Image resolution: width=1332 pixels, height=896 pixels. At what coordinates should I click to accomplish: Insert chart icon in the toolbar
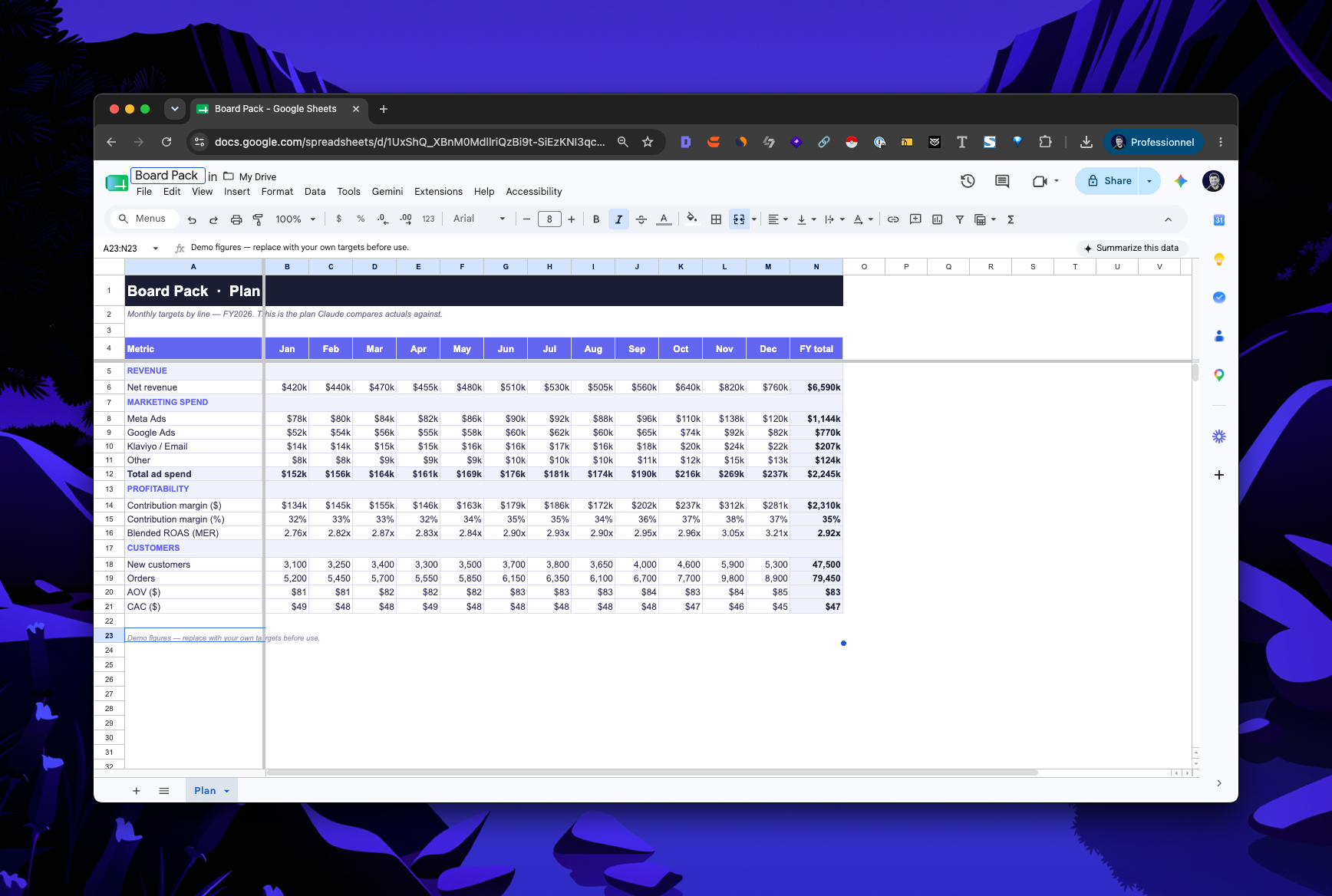click(937, 219)
